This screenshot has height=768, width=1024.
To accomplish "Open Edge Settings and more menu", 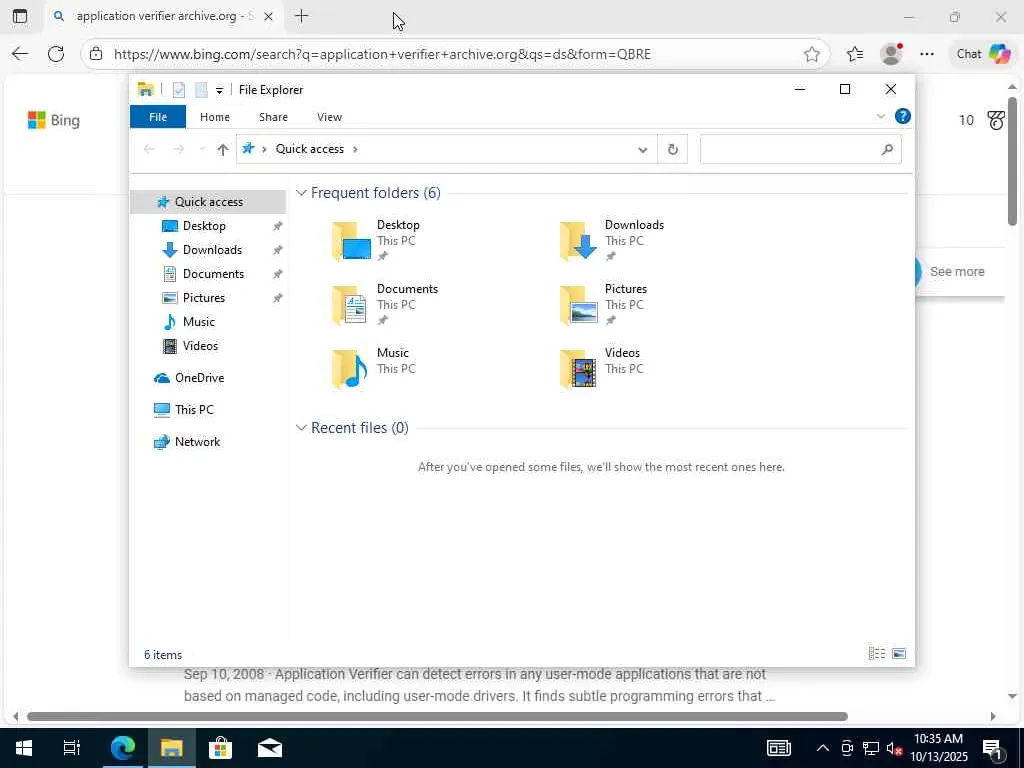I will [x=927, y=54].
